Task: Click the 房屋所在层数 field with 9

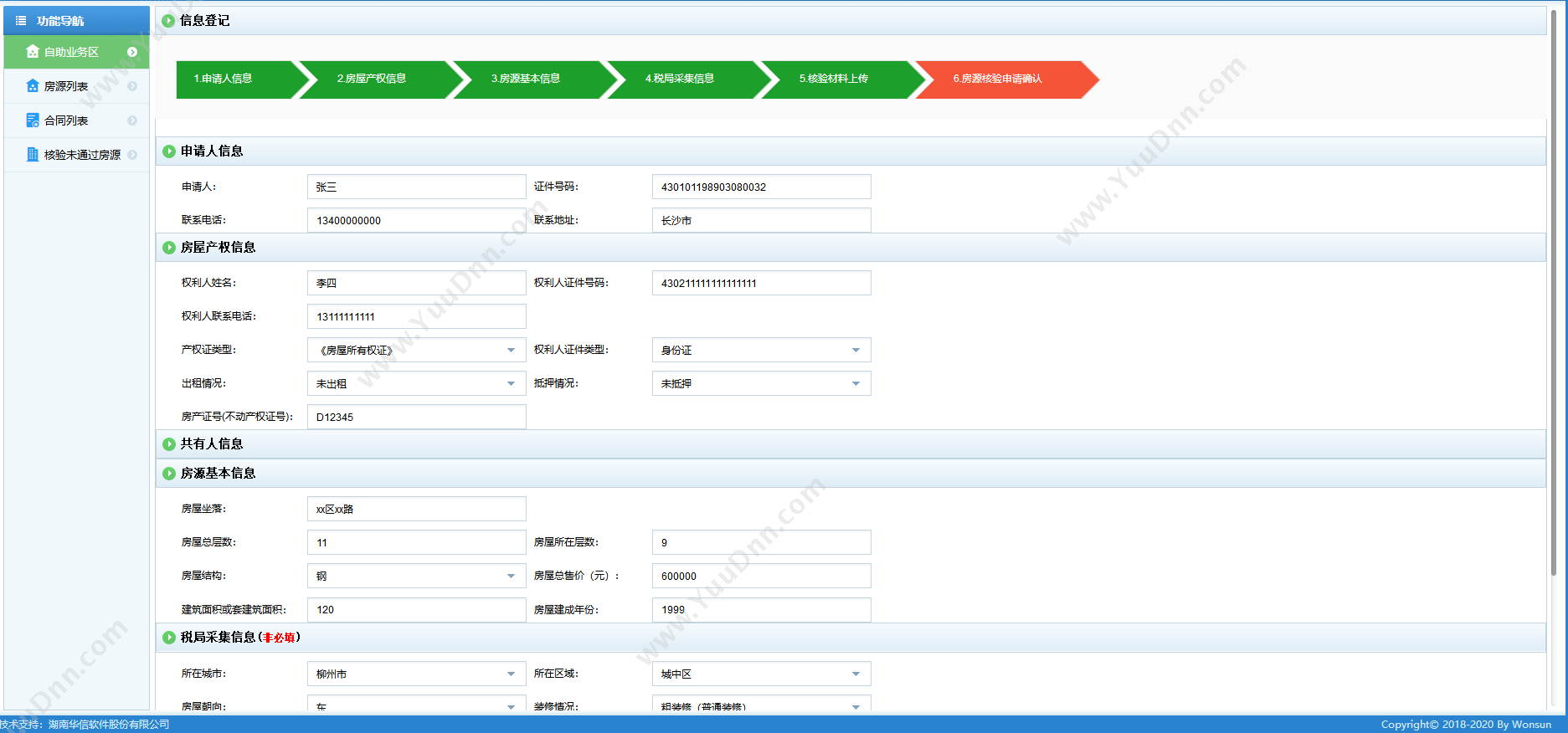Action: click(x=762, y=542)
